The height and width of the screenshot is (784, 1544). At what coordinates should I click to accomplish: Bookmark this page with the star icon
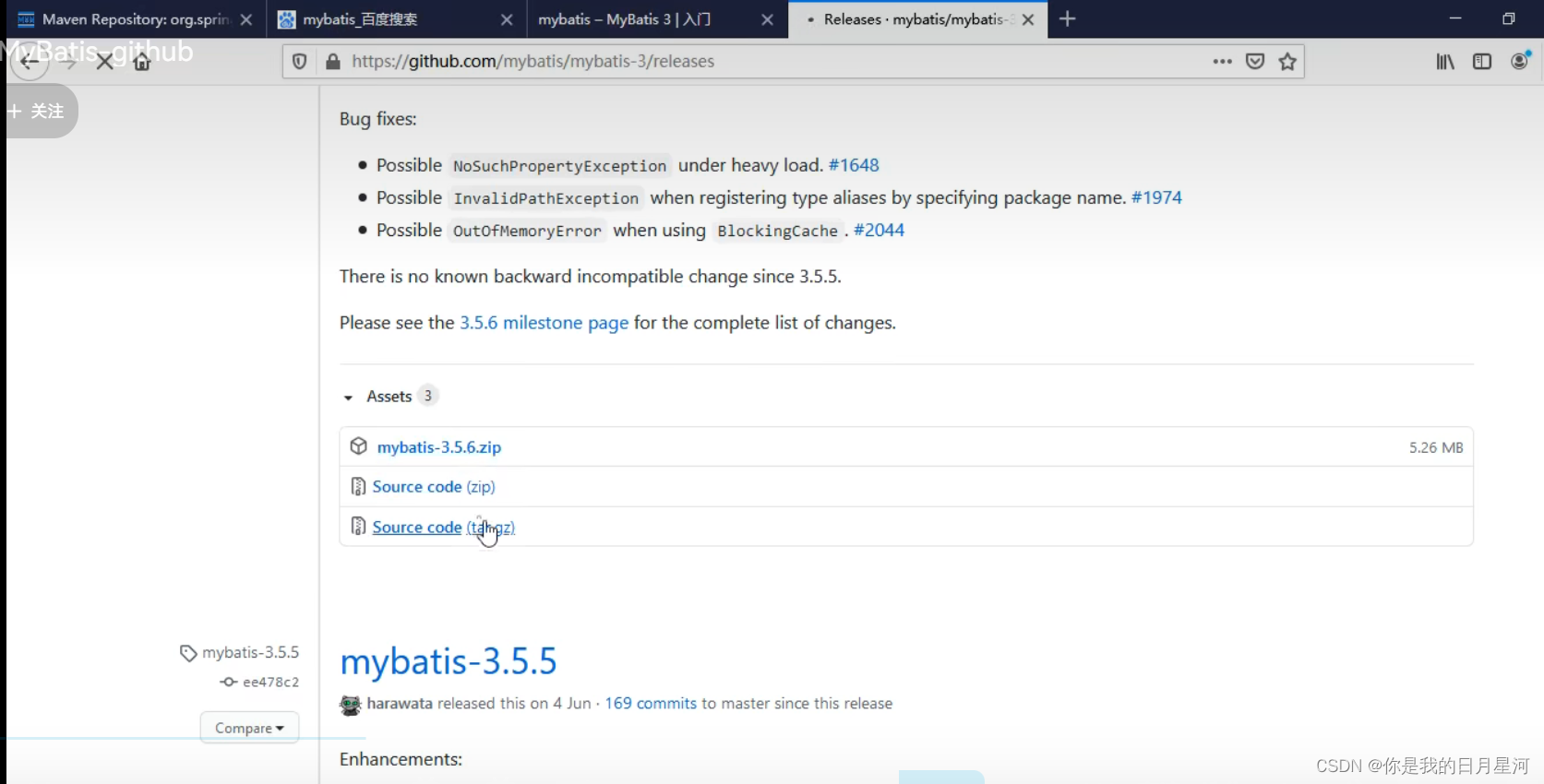click(1287, 62)
